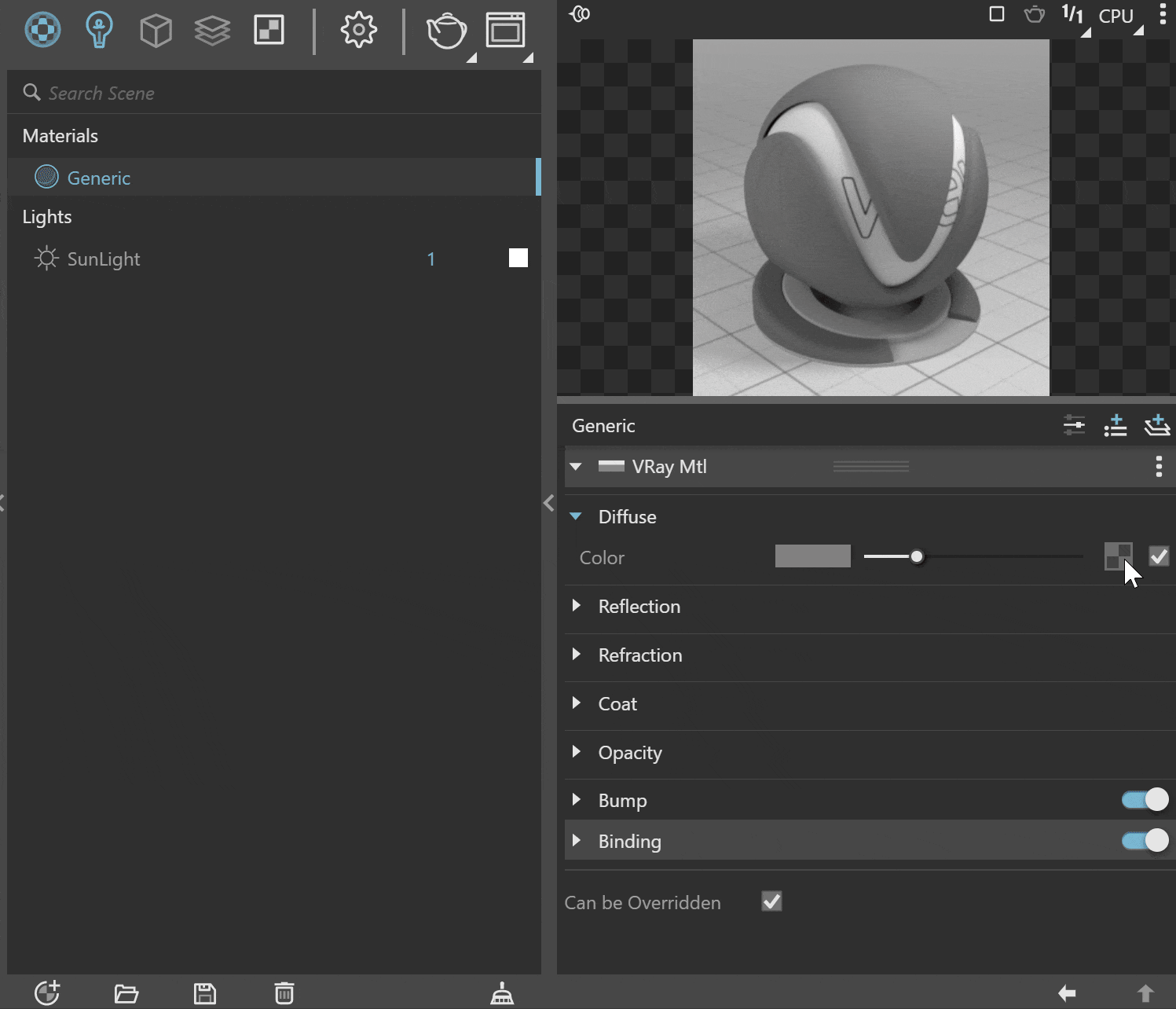Click the add asset icon at bottom

[47, 993]
